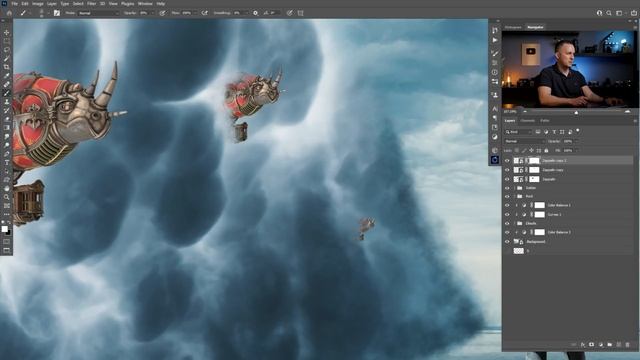Screen dimensions: 640x360
Task: Select the Gradient tool
Action: (x=7, y=128)
